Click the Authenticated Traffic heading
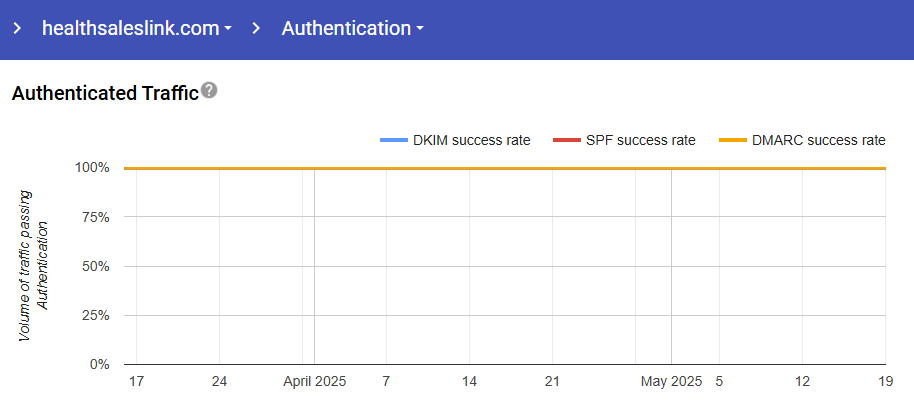914x411 pixels. [x=105, y=94]
